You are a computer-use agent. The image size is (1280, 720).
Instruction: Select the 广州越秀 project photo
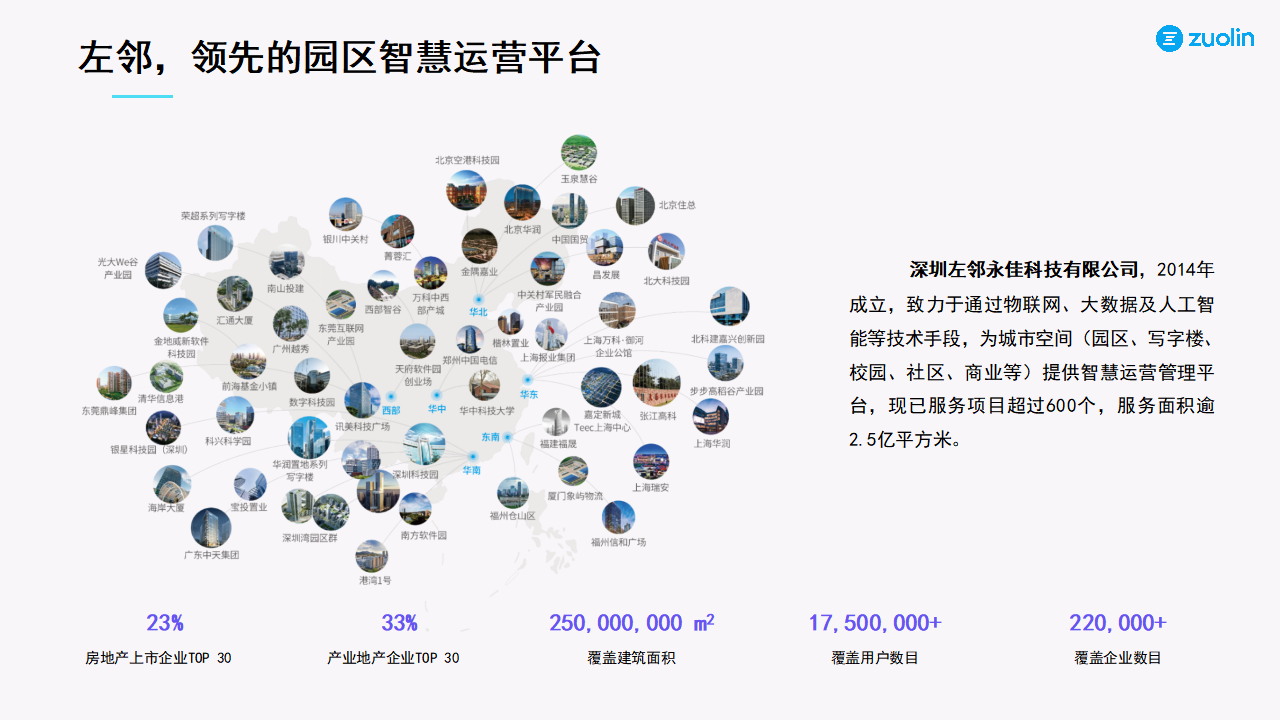pyautogui.click(x=291, y=324)
